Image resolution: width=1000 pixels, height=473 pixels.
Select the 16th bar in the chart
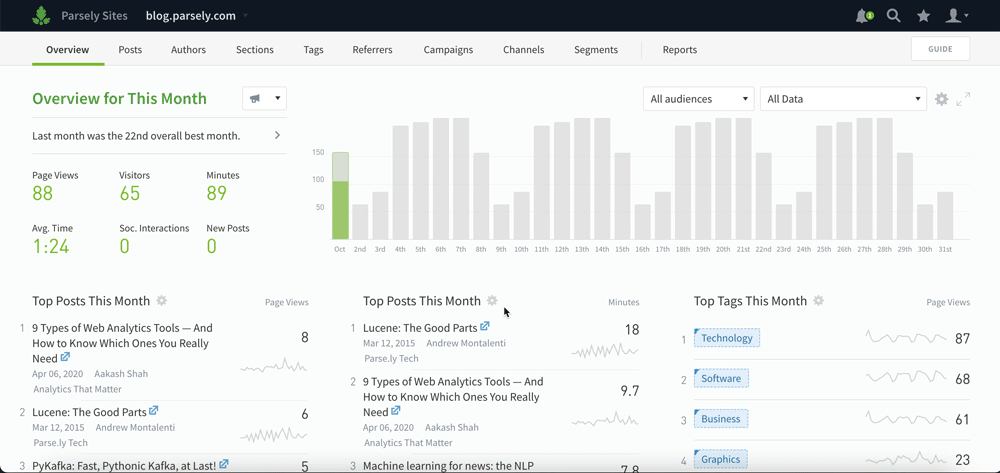pos(642,222)
